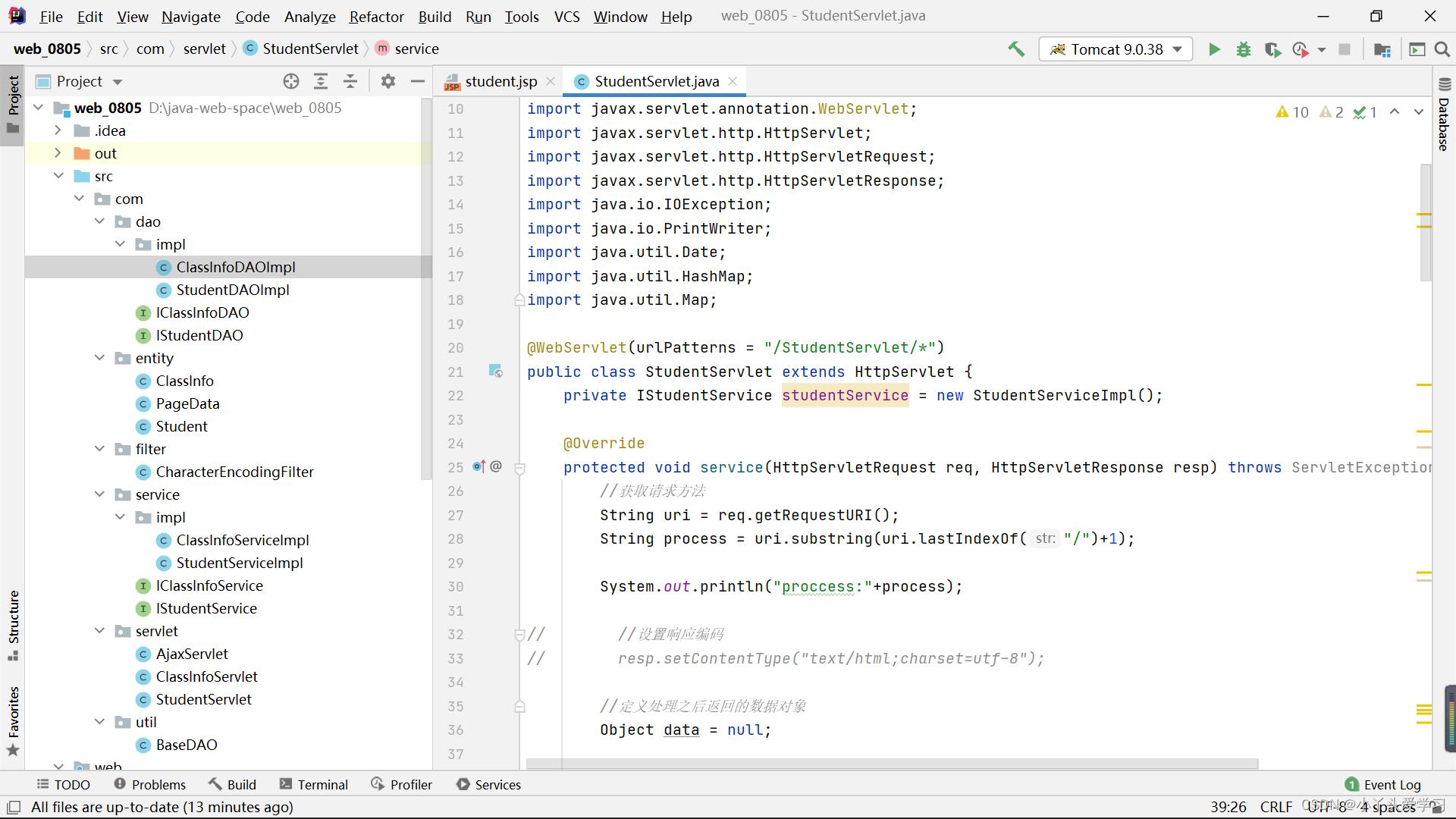Screen dimensions: 1456x819
Task: Select StudentServiceImpl in project tree
Action: pos(240,563)
